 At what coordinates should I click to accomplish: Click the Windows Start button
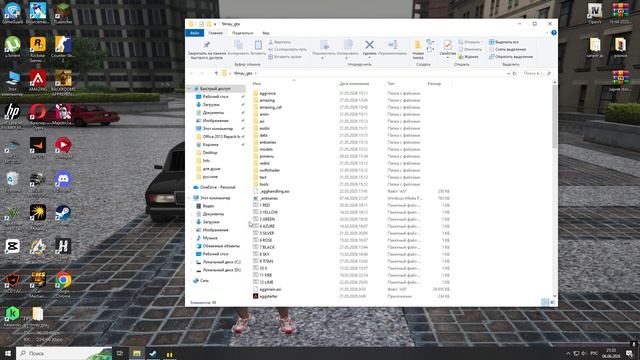8,353
